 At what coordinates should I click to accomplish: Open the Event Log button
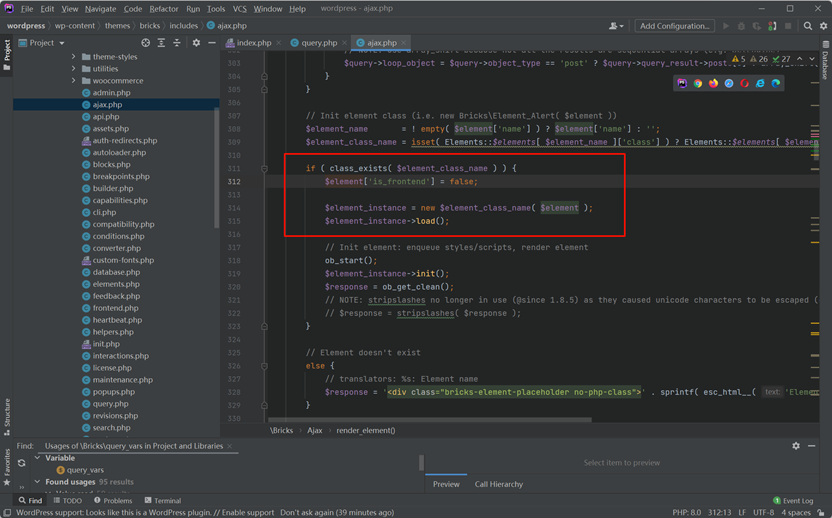tap(793, 500)
